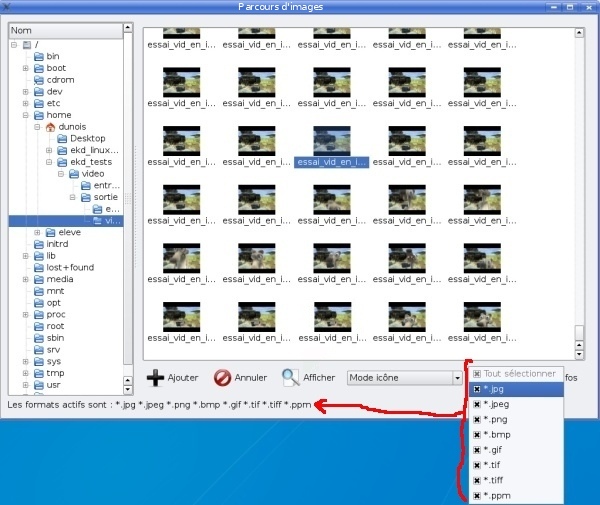The width and height of the screenshot is (600, 505).
Task: Toggle the *.gif format checkbox
Action: 477,450
